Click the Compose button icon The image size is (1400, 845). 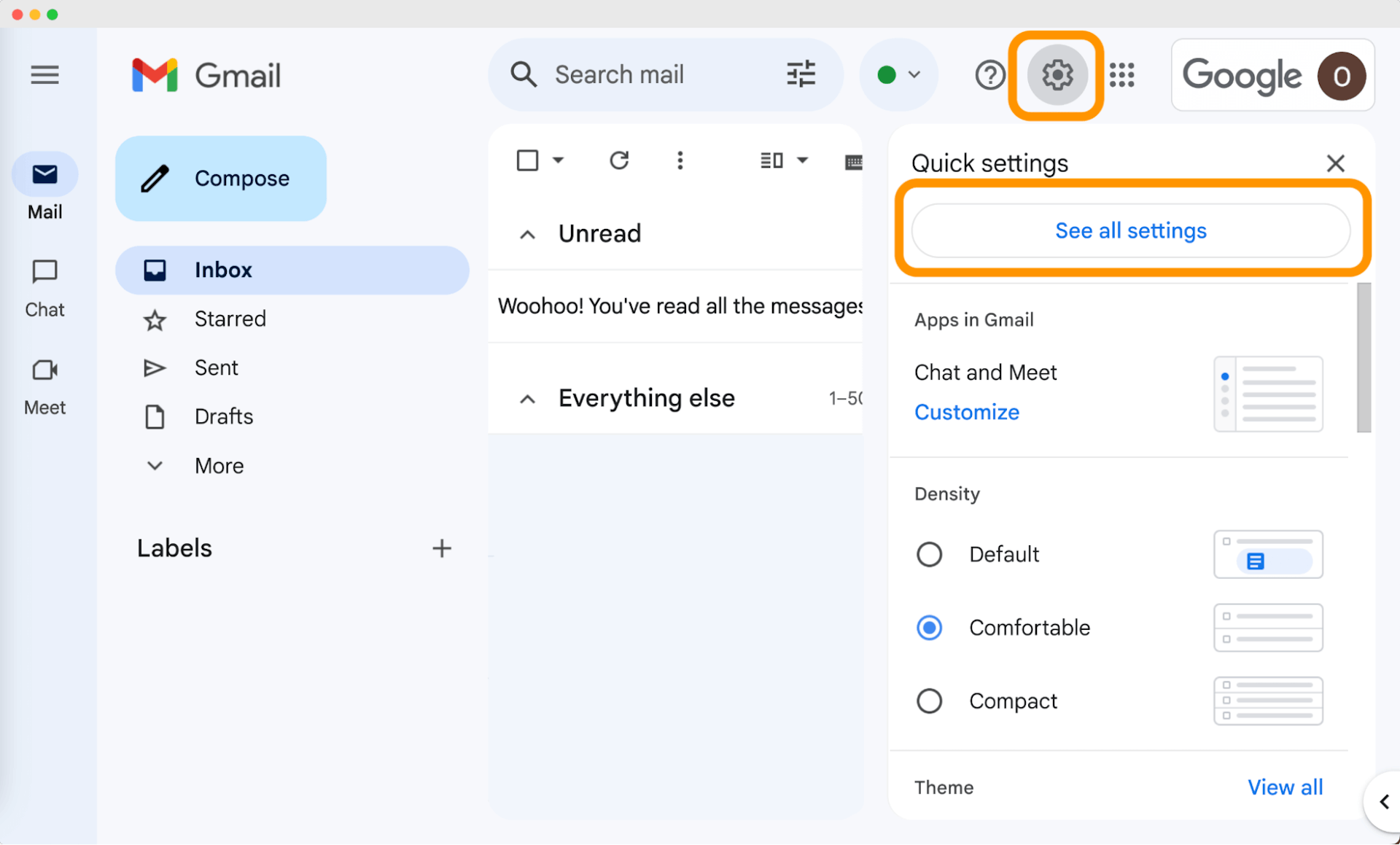154,178
